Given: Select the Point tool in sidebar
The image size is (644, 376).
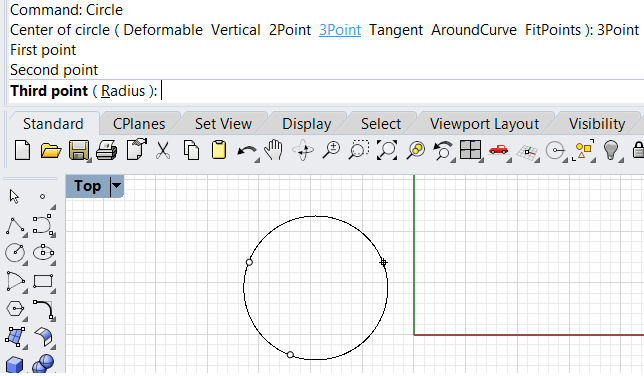Looking at the screenshot, I should (x=42, y=197).
